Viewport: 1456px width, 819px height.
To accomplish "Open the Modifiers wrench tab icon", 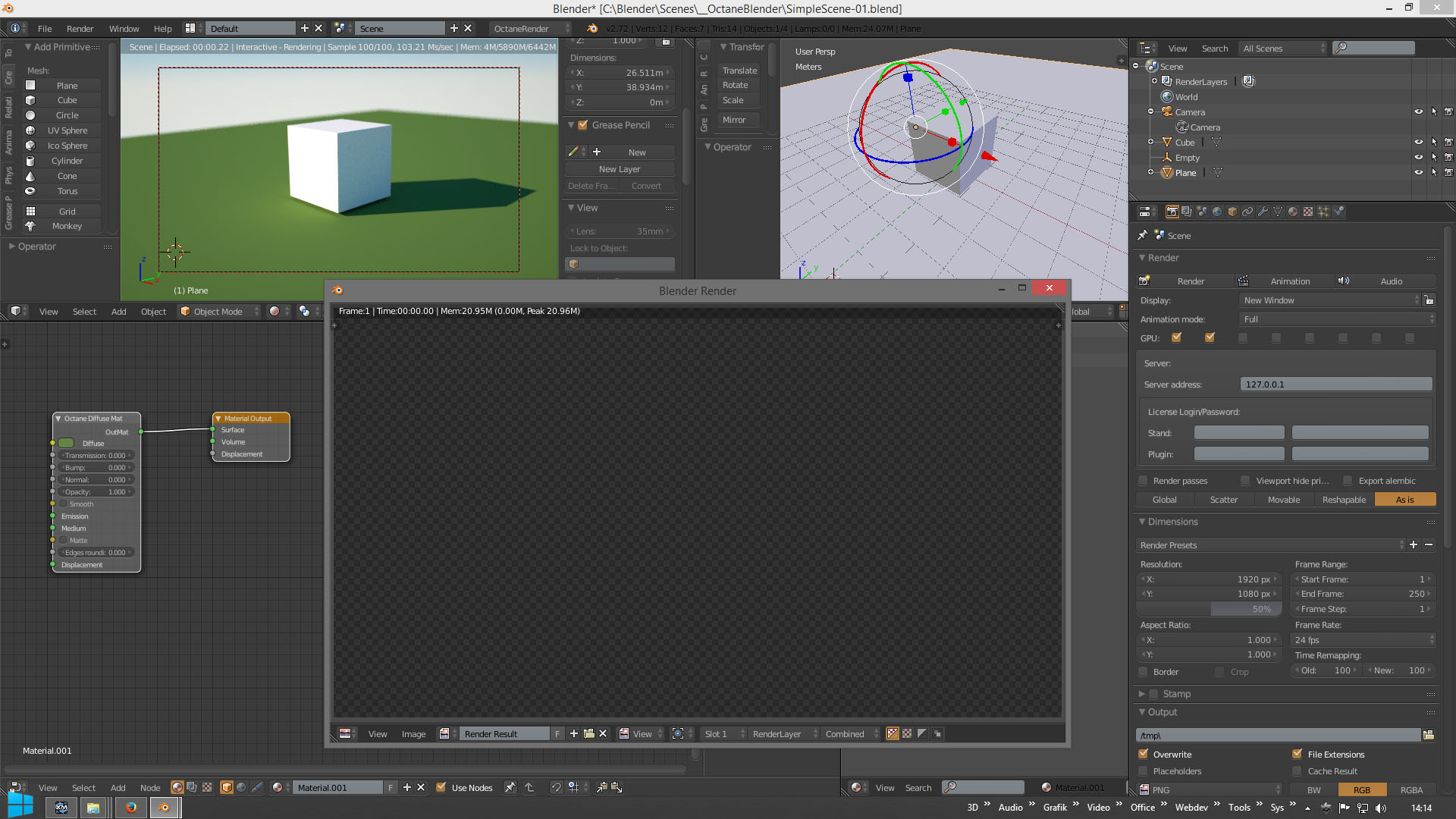I will (1263, 212).
